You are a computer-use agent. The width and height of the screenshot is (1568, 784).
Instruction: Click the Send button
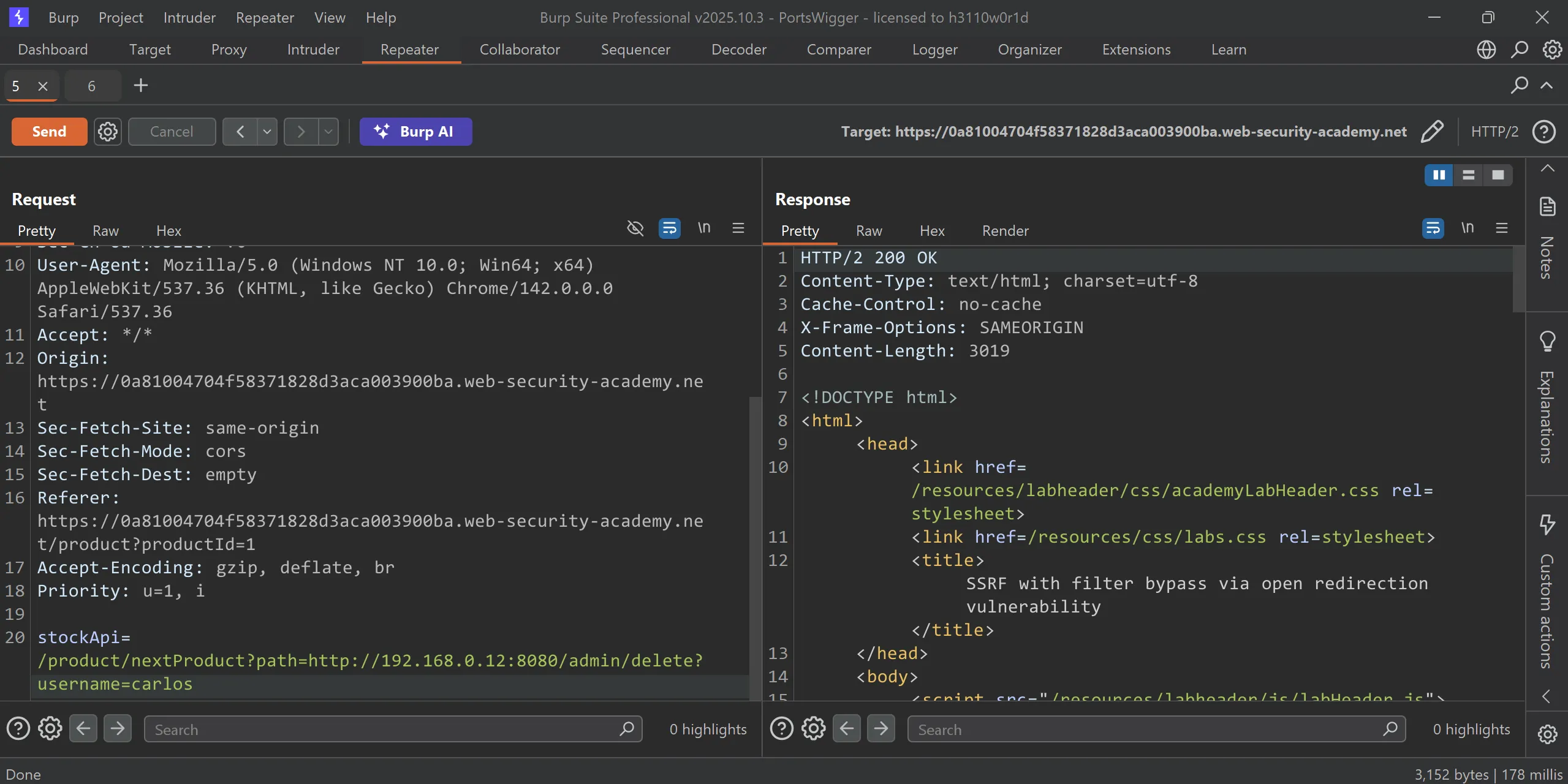(x=49, y=132)
